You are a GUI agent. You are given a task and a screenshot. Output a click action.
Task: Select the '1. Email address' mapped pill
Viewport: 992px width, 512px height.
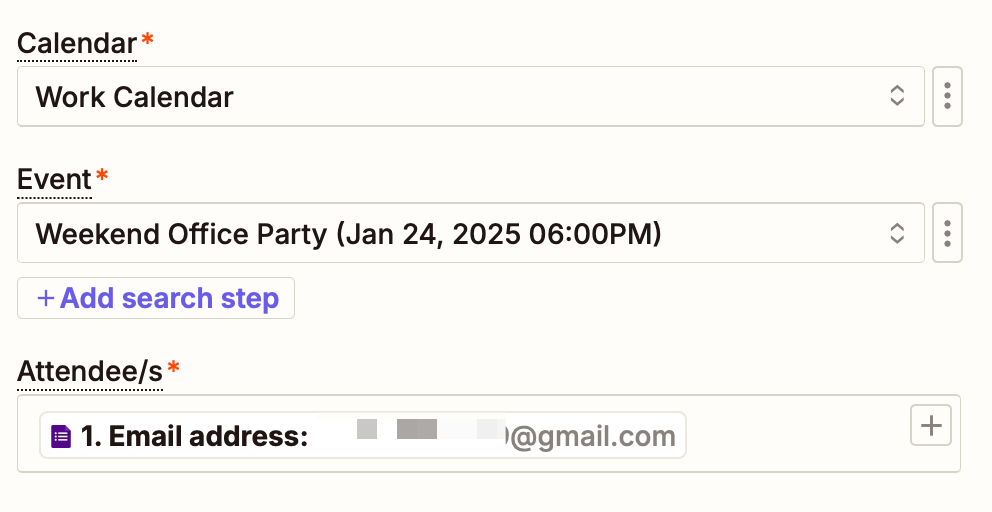(x=363, y=435)
